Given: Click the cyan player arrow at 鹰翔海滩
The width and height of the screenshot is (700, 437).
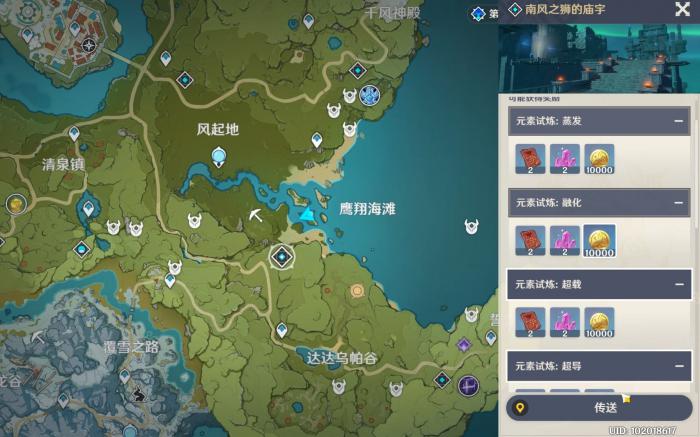Looking at the screenshot, I should coord(307,214).
